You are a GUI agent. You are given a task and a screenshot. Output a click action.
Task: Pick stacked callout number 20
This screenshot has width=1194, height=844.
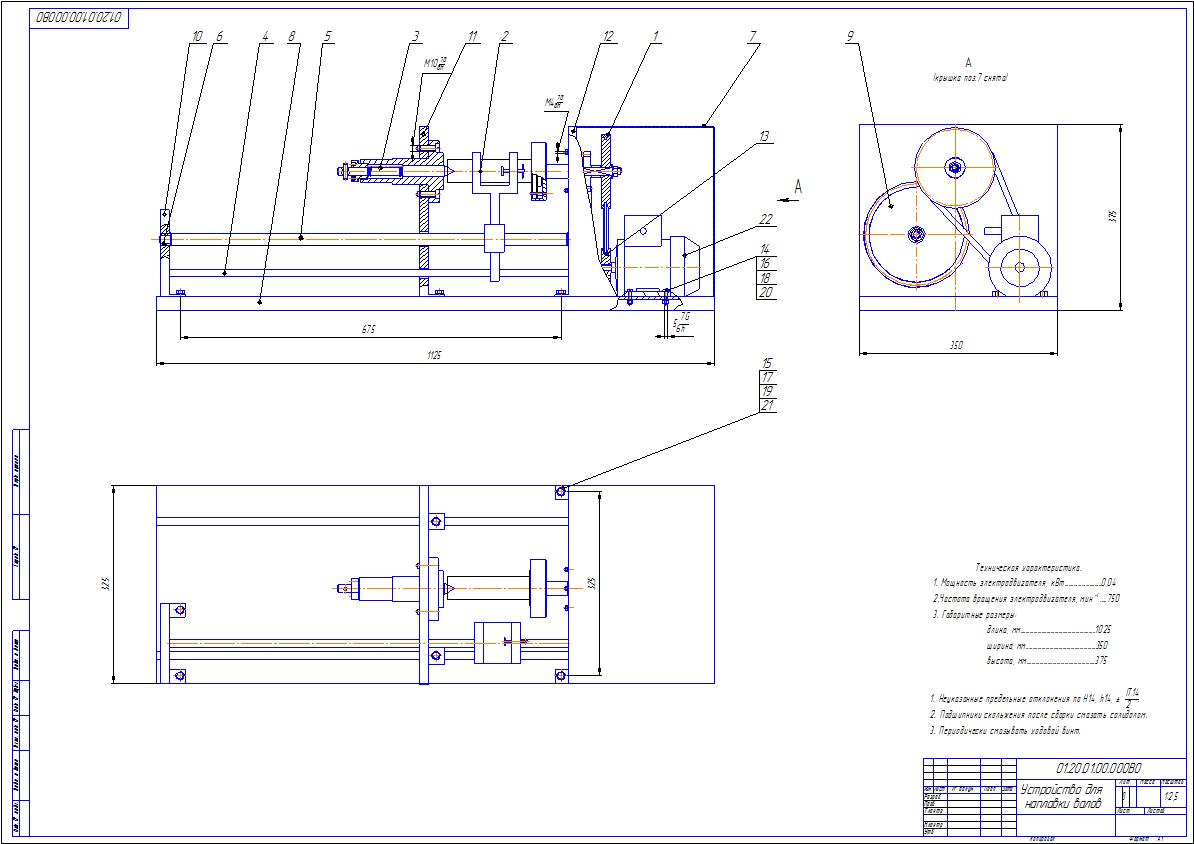765,292
